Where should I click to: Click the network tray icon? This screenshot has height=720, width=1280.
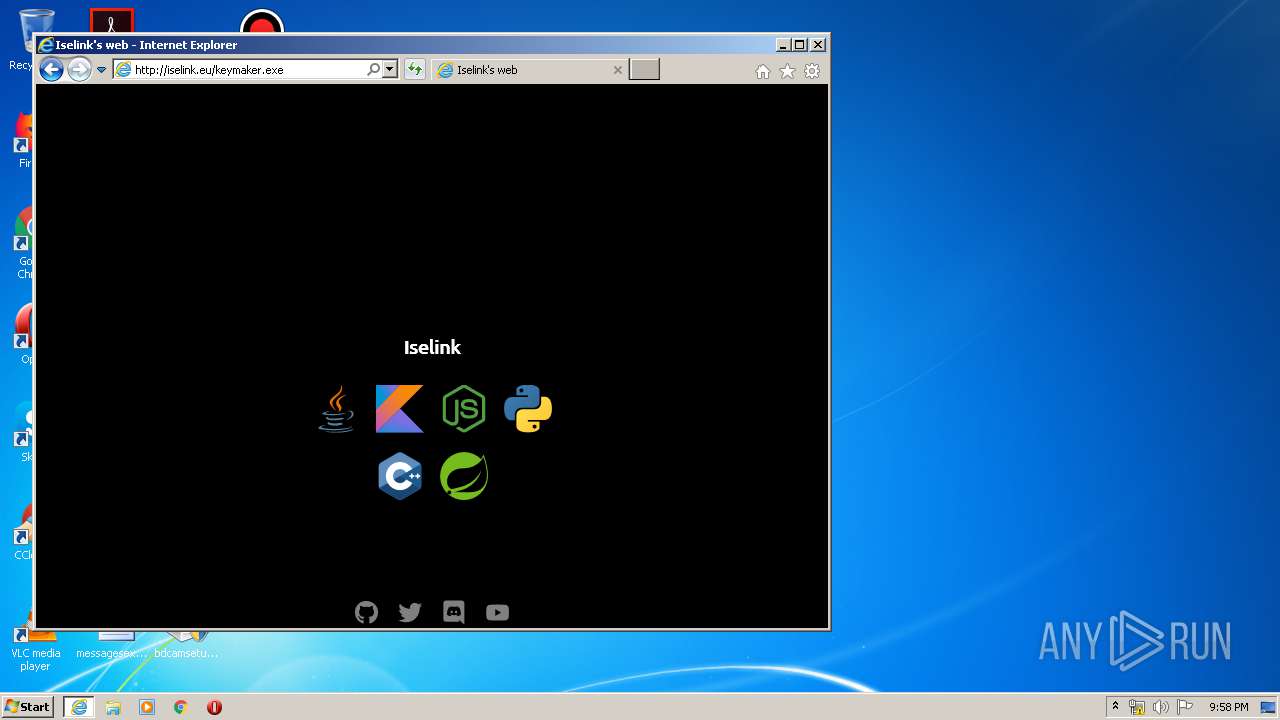(x=1137, y=707)
